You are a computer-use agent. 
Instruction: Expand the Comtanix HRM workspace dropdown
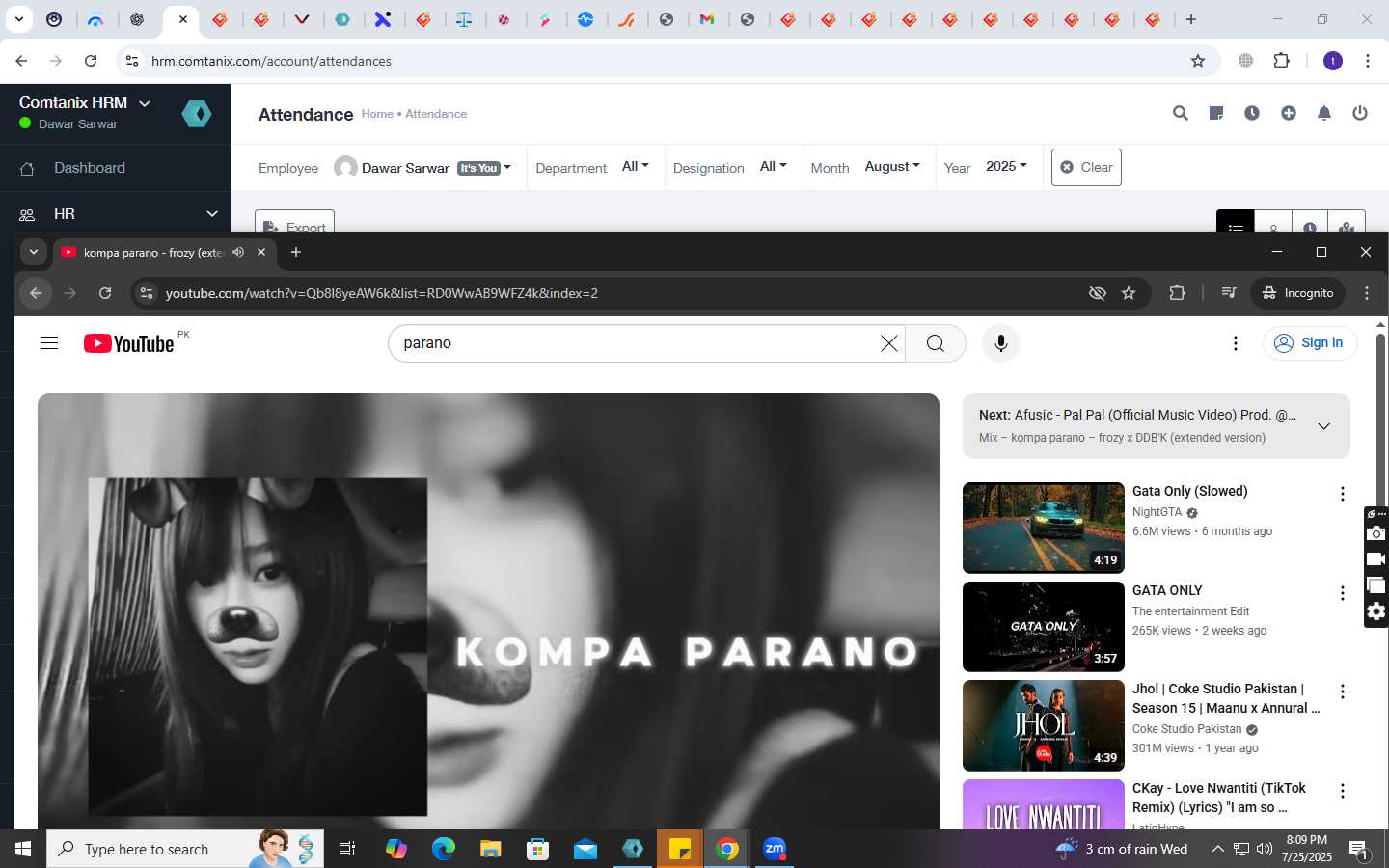(145, 103)
